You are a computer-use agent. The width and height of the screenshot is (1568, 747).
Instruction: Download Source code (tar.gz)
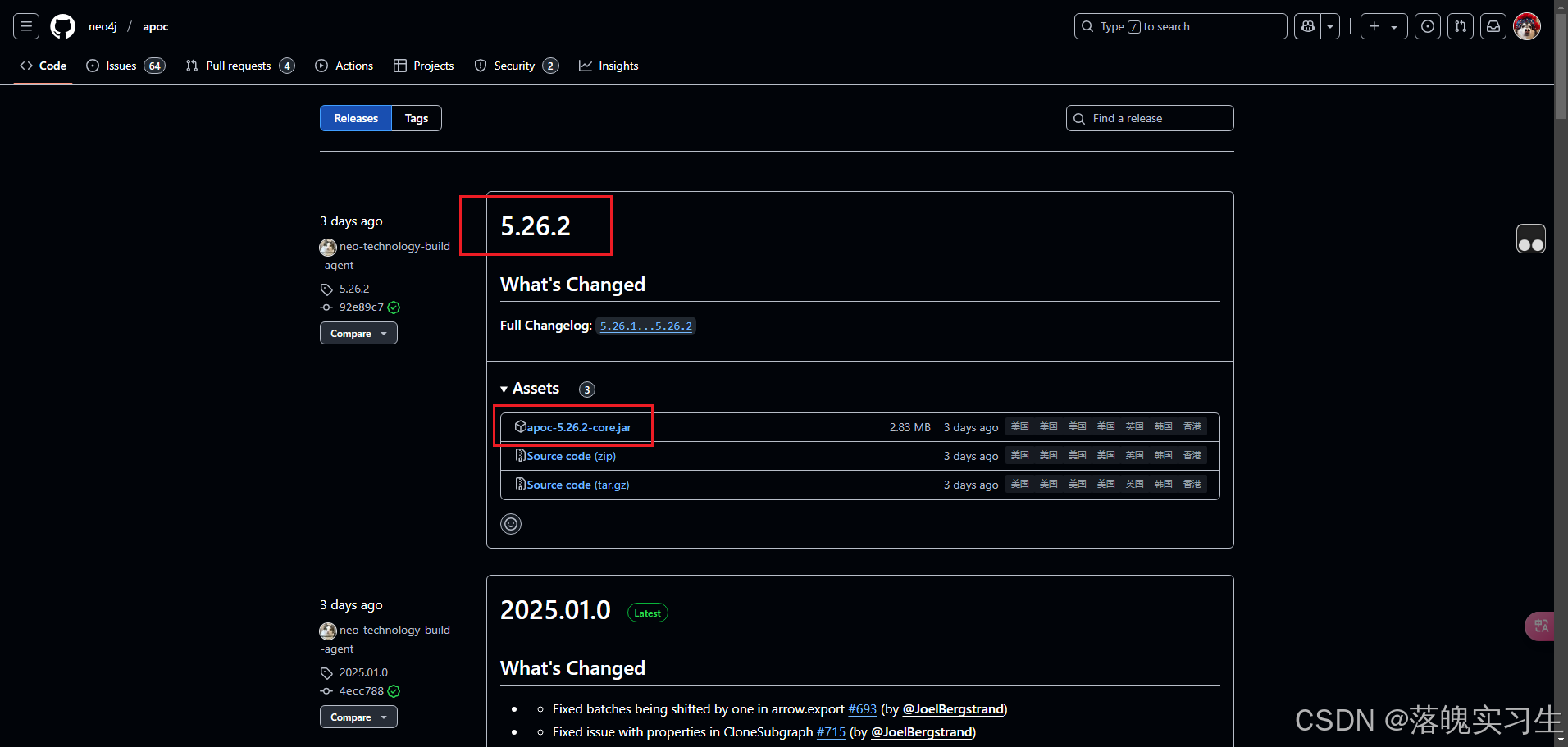click(x=578, y=485)
